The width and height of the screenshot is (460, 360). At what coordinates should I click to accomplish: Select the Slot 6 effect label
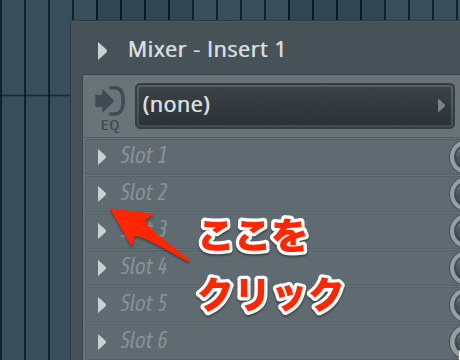[144, 340]
